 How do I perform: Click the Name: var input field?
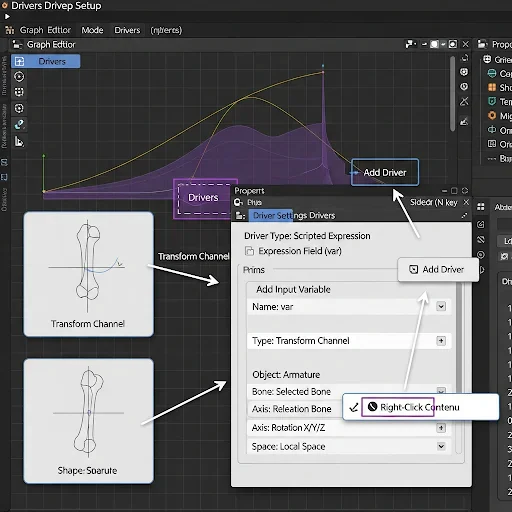coord(349,307)
